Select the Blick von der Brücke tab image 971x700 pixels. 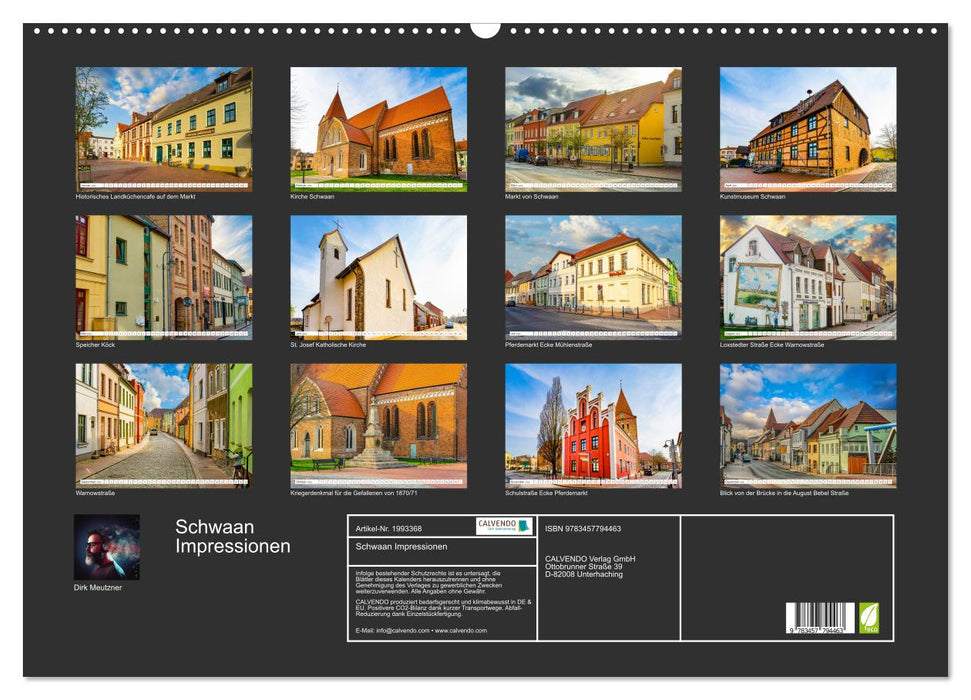point(806,424)
